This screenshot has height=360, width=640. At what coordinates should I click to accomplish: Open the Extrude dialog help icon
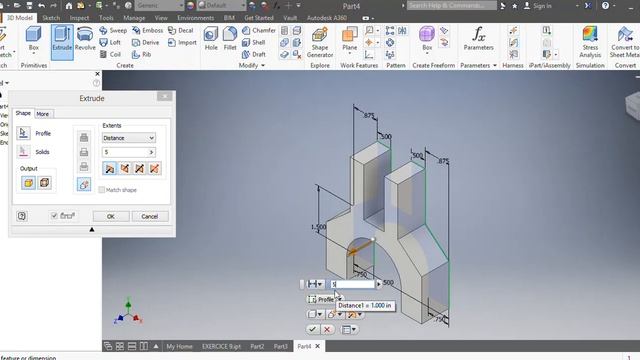click(x=22, y=216)
